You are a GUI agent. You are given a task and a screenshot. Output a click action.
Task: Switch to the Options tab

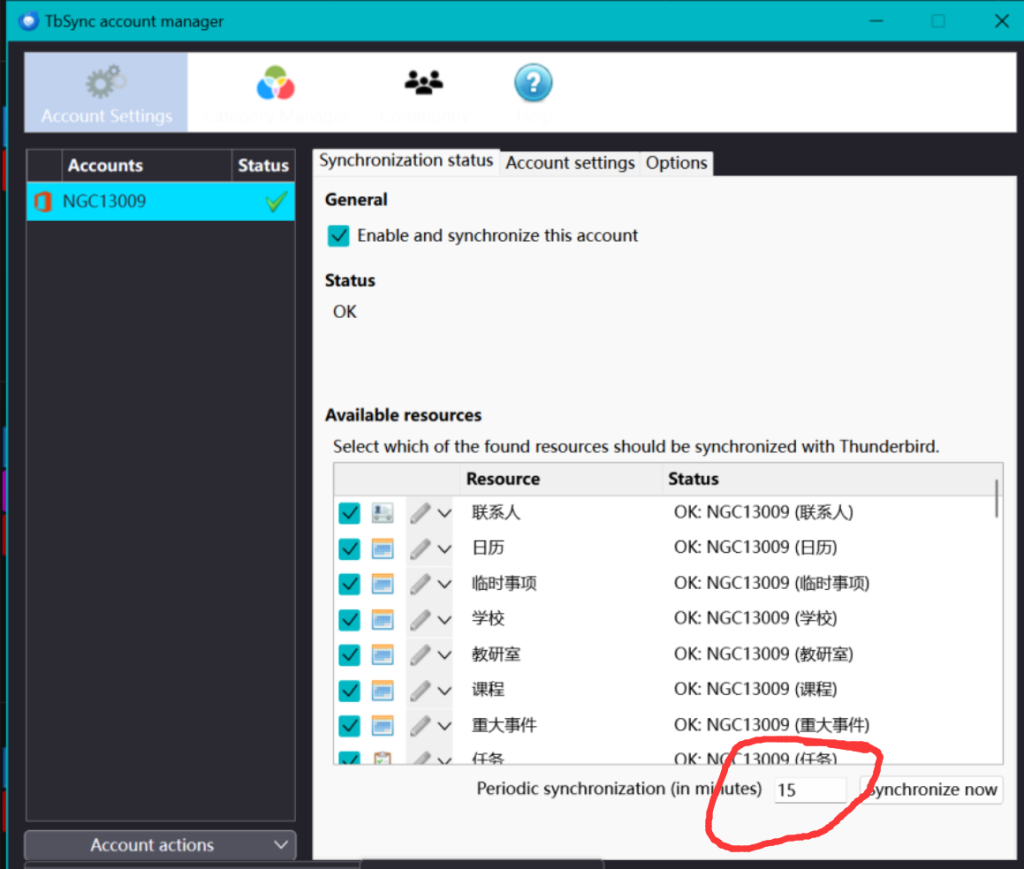pyautogui.click(x=676, y=163)
